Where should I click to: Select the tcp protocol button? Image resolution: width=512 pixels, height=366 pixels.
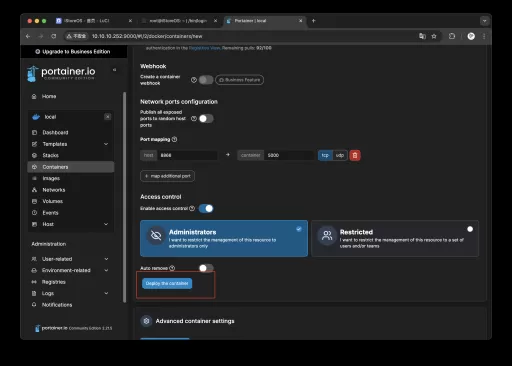coord(325,155)
